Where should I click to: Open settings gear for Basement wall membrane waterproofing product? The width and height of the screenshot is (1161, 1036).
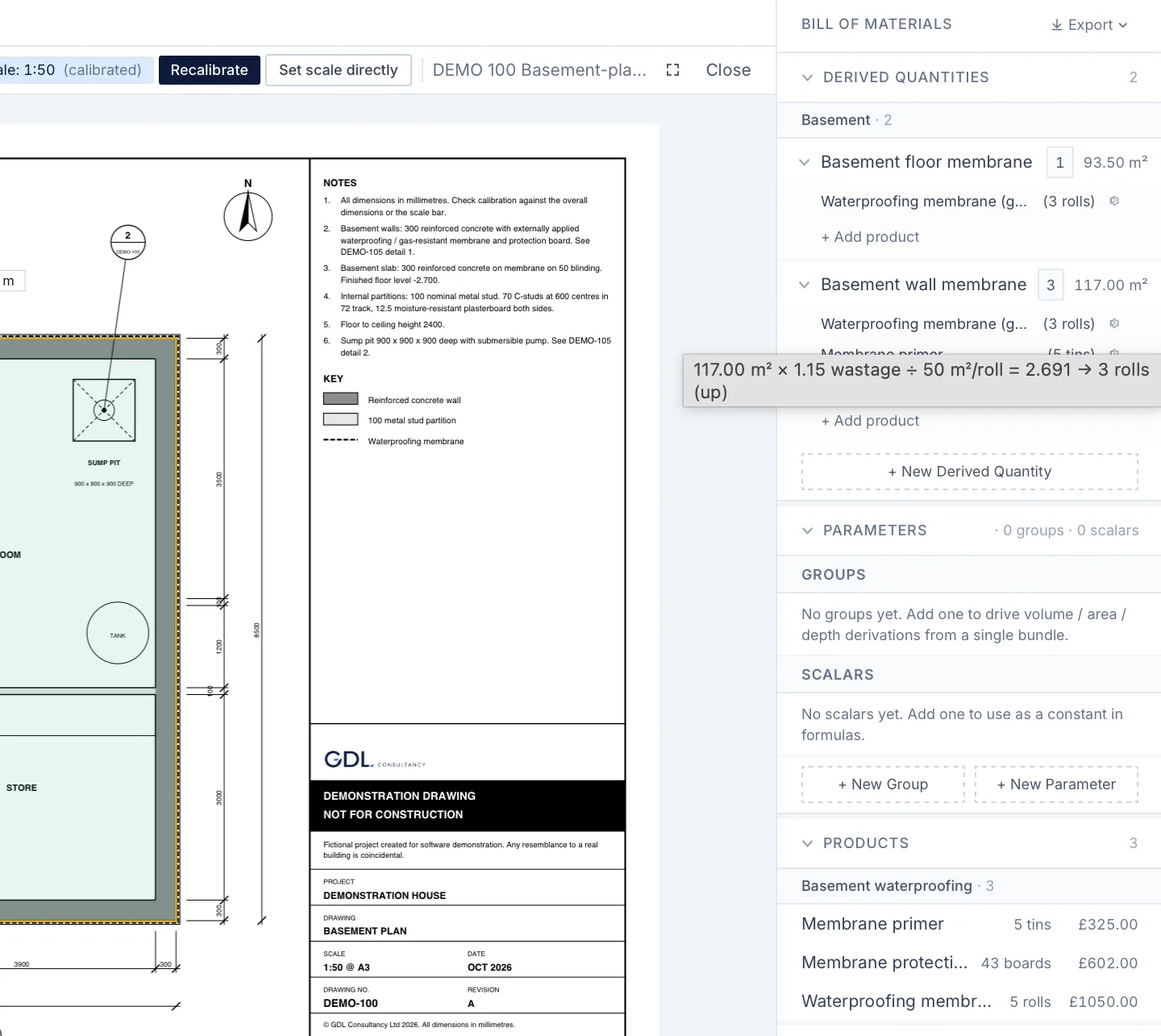coord(1114,323)
